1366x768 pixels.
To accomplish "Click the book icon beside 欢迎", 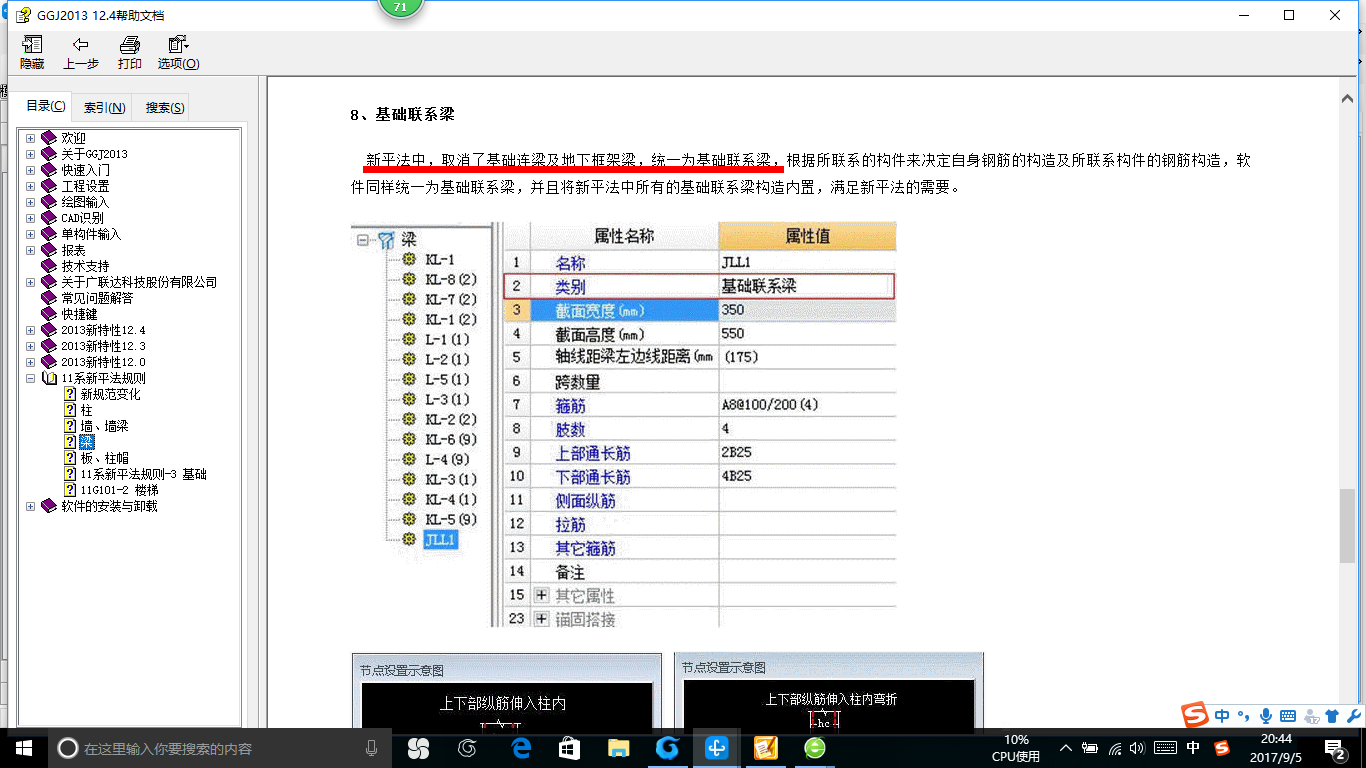I will [x=49, y=138].
